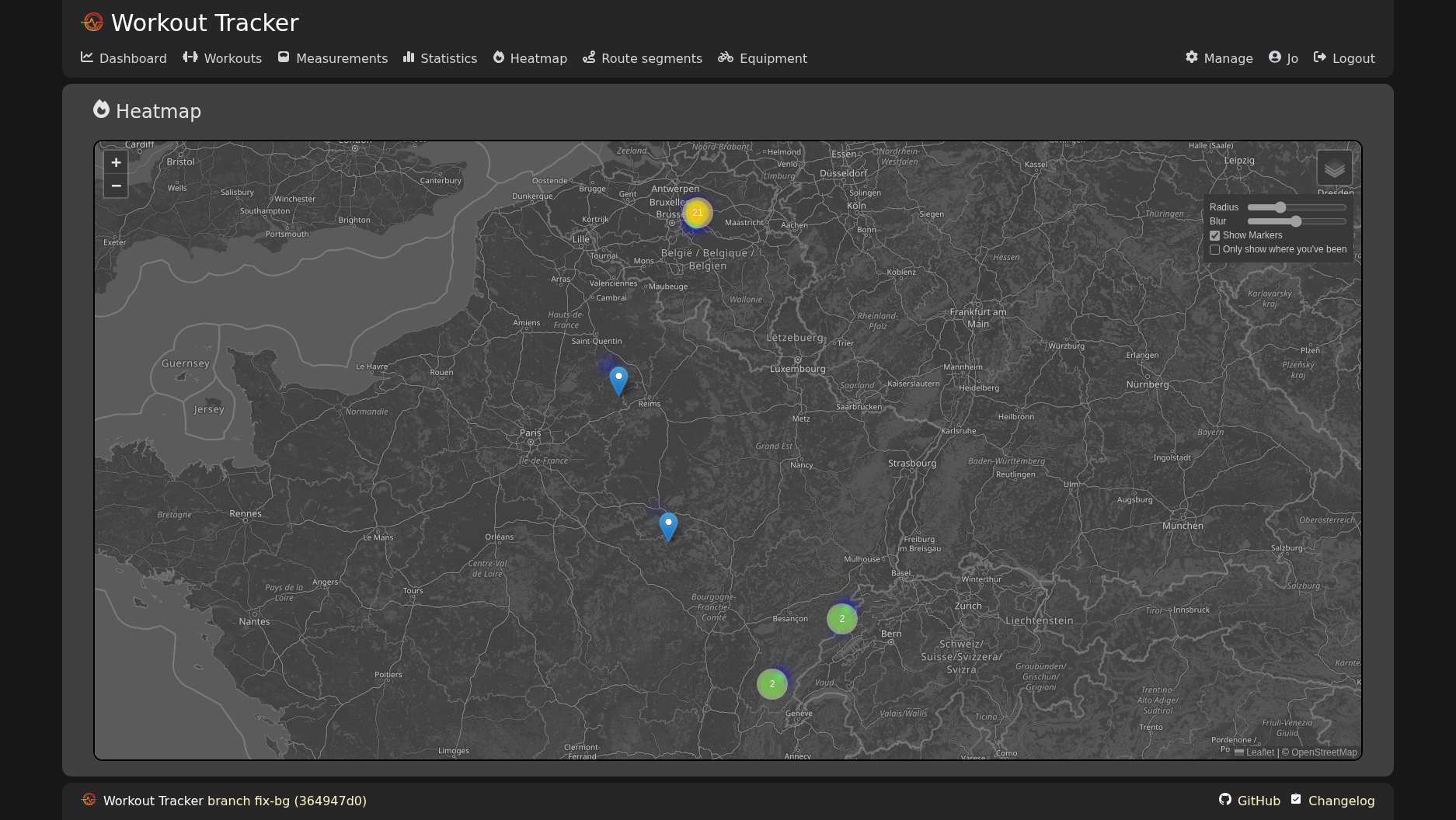Open the GitHub link in footer
The width and height of the screenshot is (1456, 820).
point(1249,801)
